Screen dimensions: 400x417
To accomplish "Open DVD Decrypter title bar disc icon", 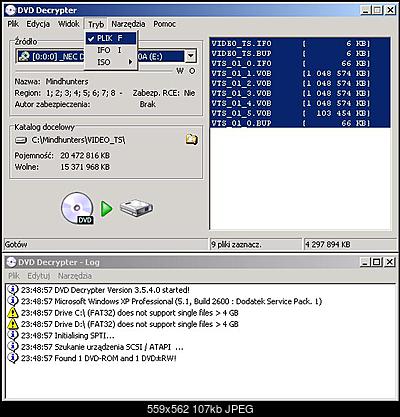I will (10, 10).
